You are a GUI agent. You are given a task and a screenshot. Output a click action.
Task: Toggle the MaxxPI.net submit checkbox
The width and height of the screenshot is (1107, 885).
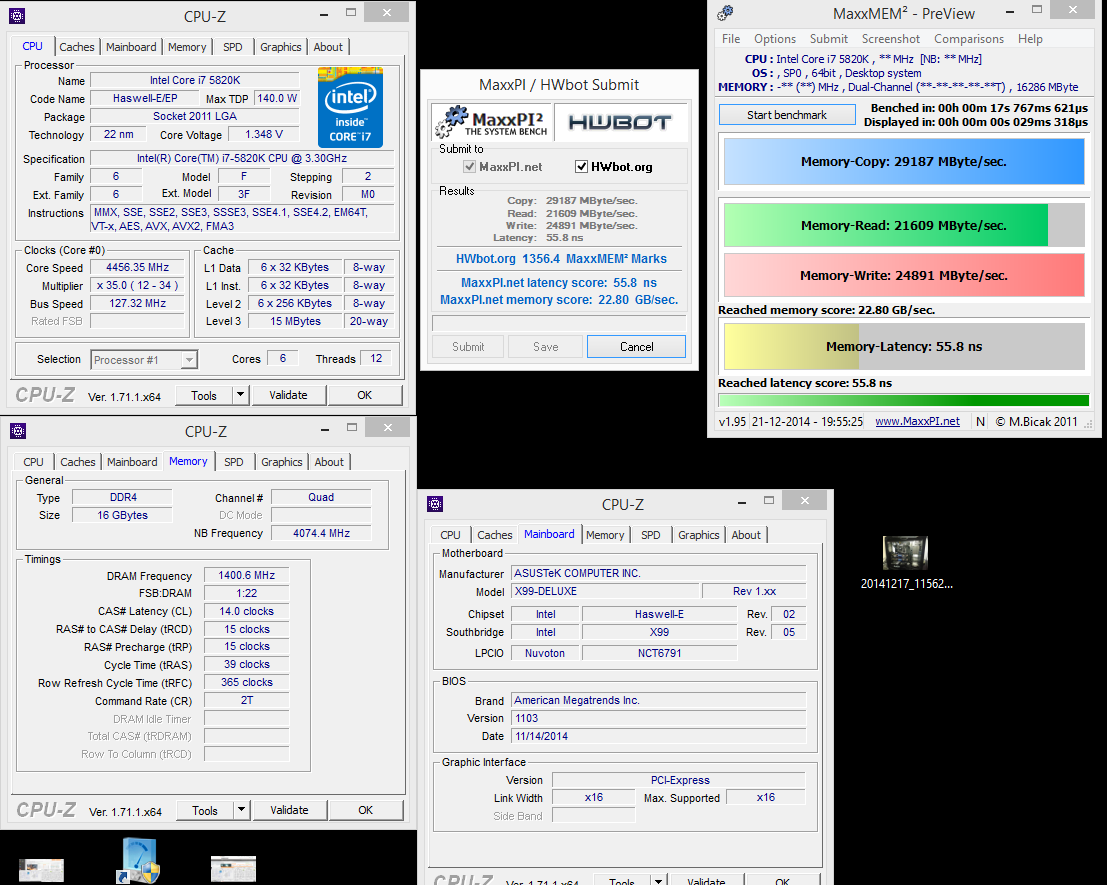(x=469, y=167)
